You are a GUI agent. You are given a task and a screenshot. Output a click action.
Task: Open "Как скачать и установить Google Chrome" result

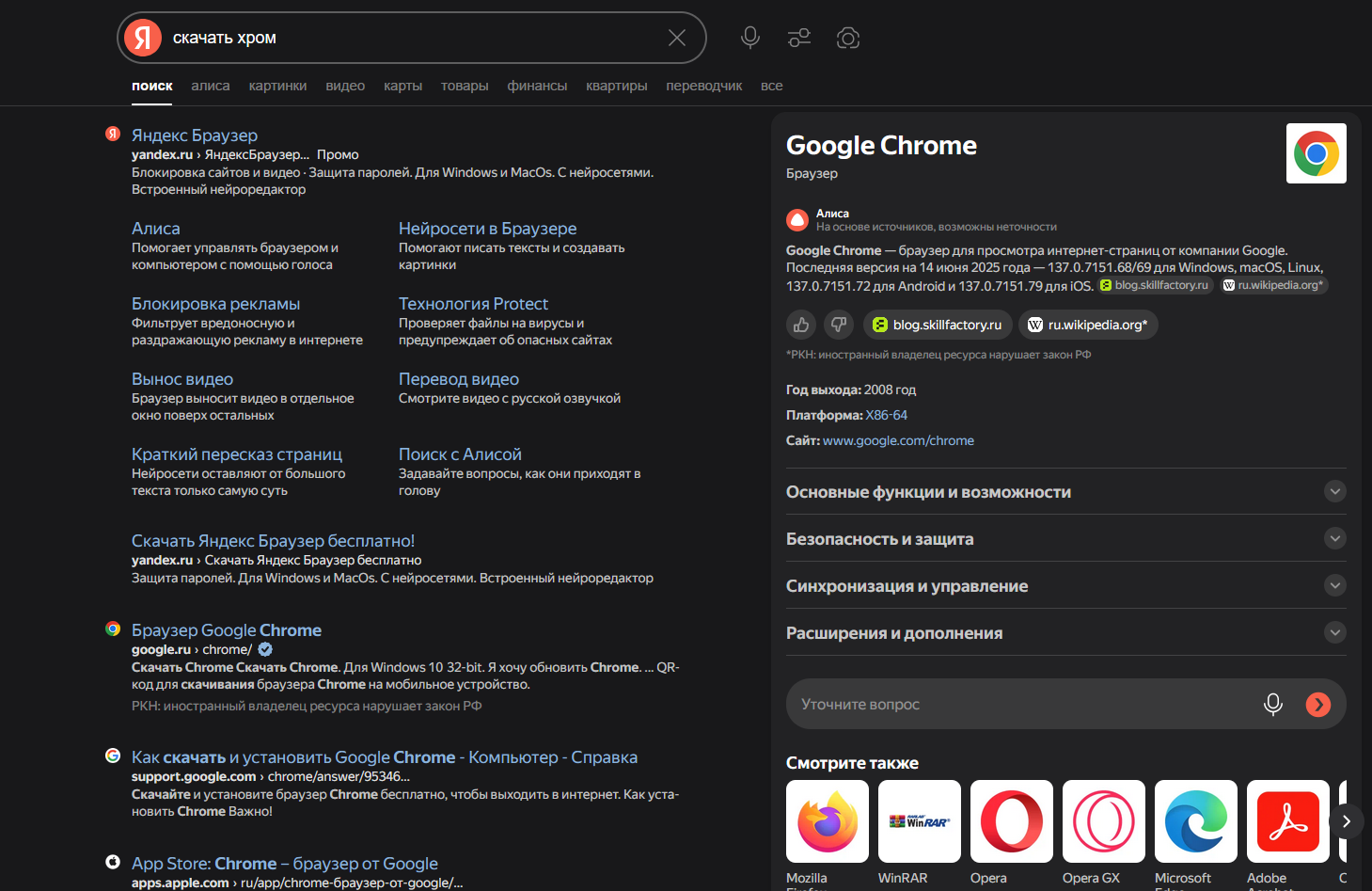385,757
